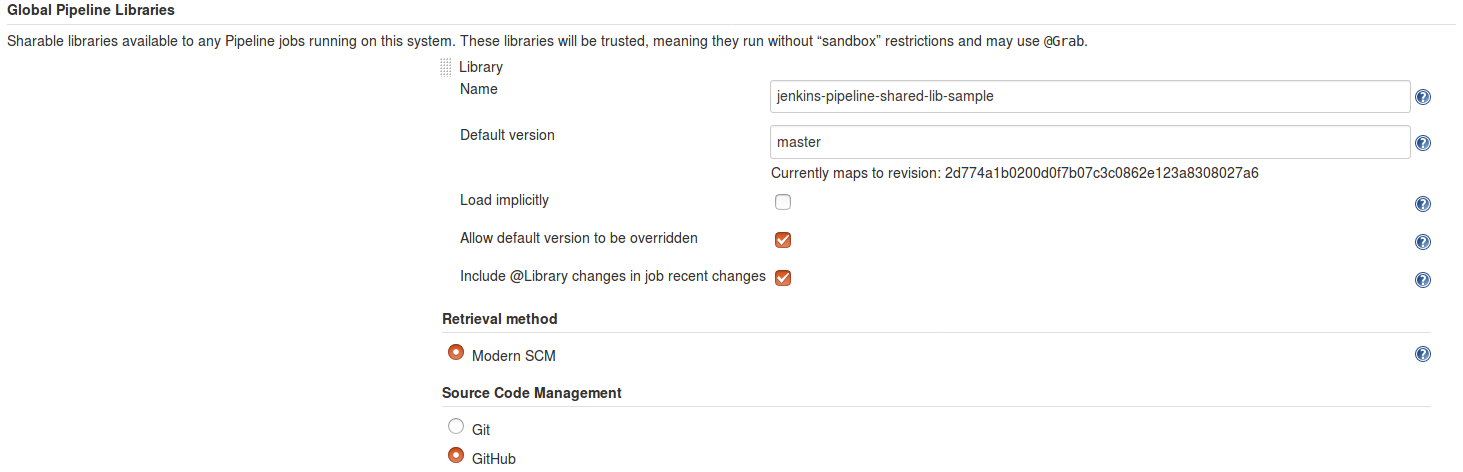Open help for Default version field
This screenshot has height=472, width=1463.
(x=1423, y=143)
